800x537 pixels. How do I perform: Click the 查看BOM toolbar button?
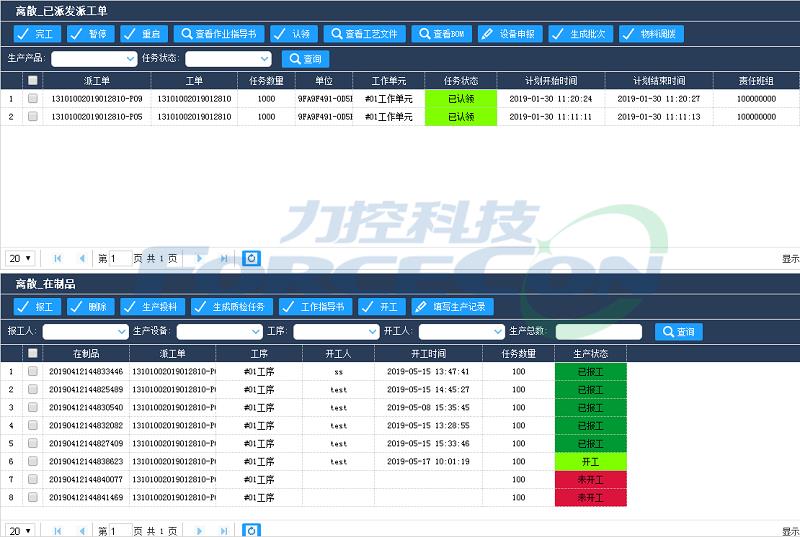click(x=441, y=34)
